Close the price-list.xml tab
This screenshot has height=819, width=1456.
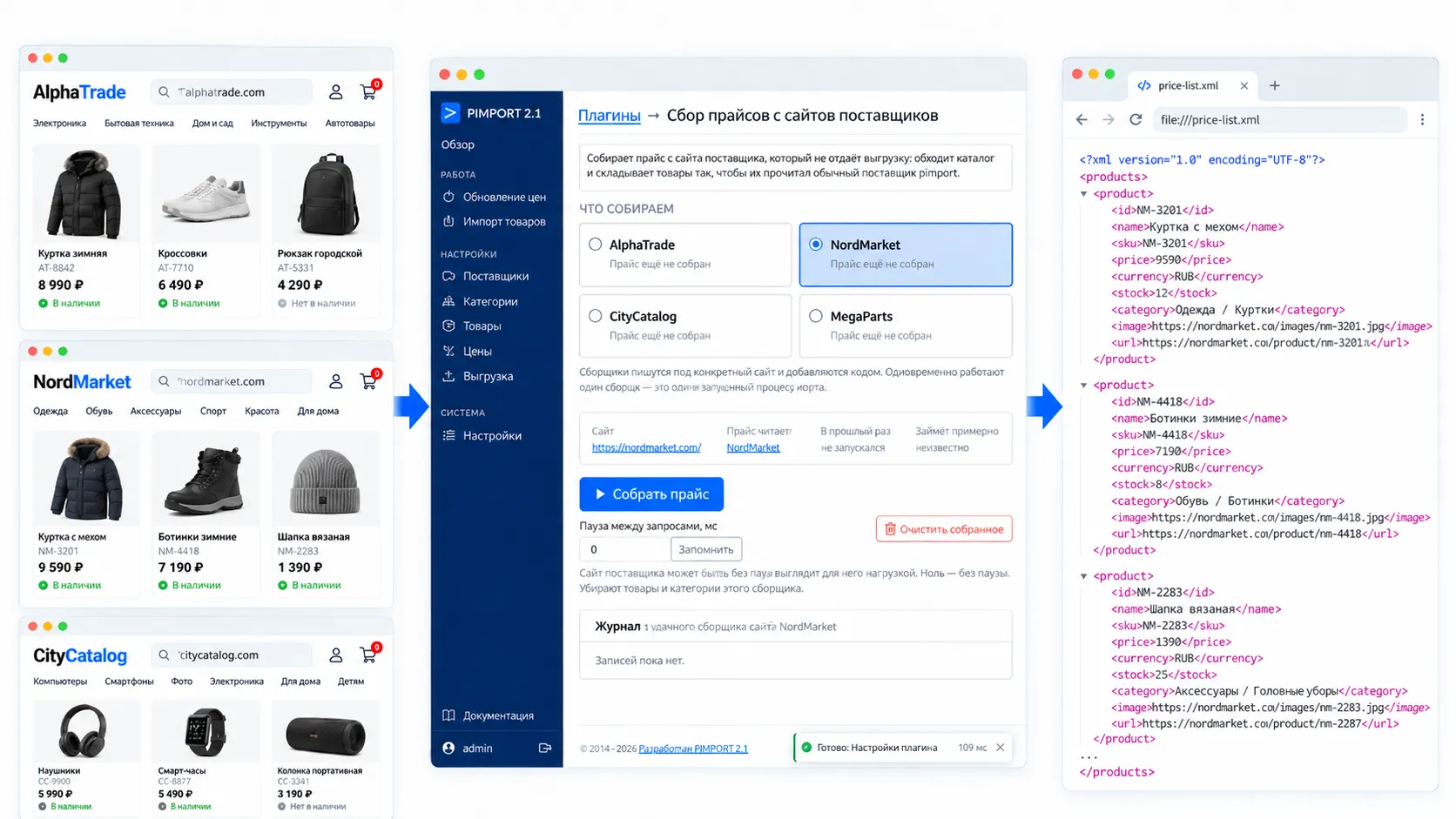[1244, 85]
